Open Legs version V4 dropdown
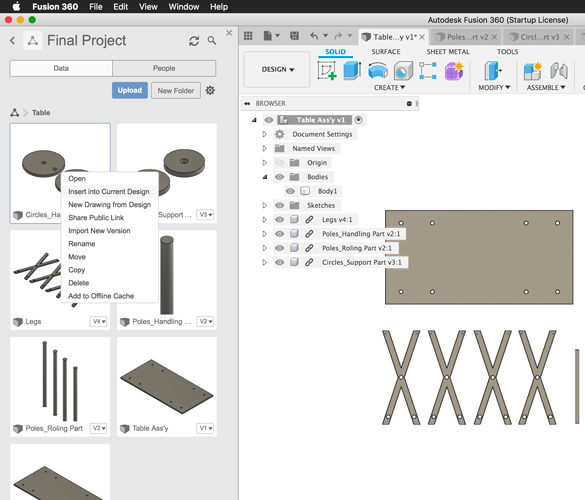 (x=99, y=321)
